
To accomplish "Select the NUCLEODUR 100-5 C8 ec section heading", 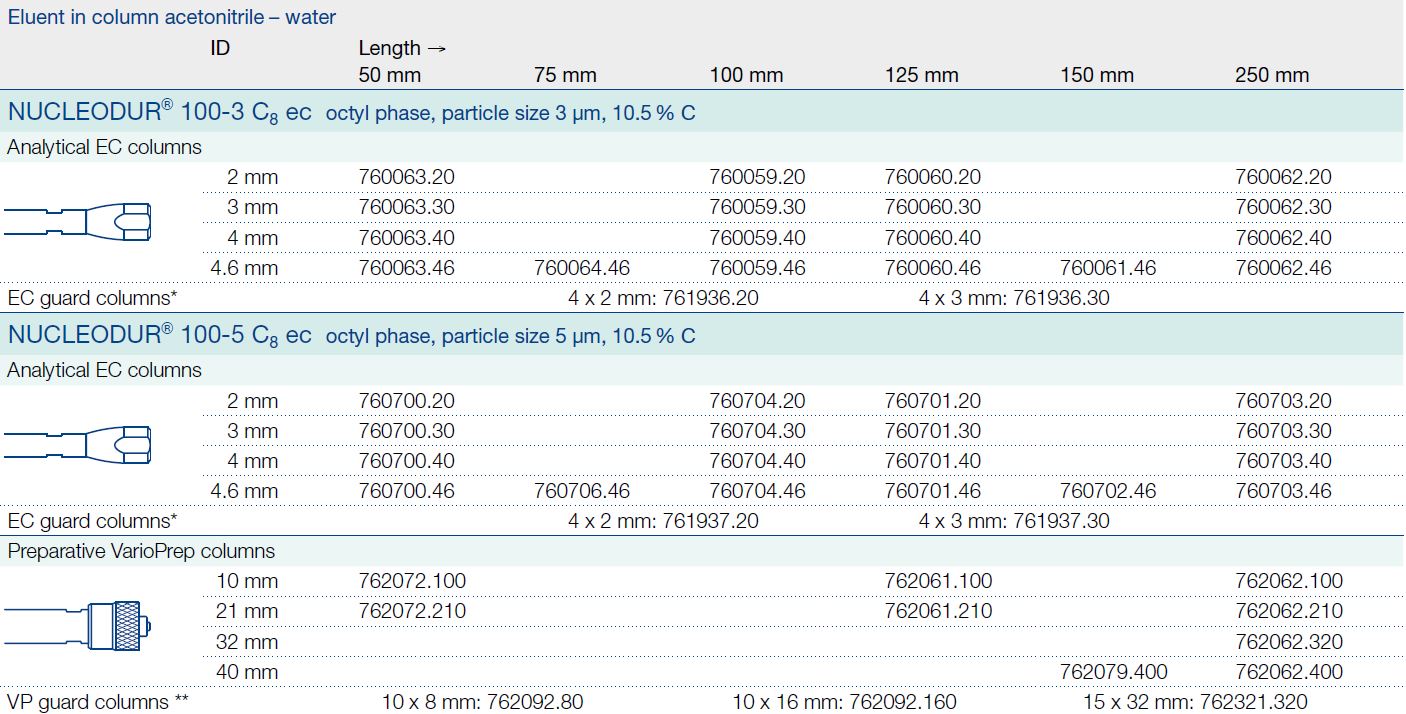I will coord(159,335).
